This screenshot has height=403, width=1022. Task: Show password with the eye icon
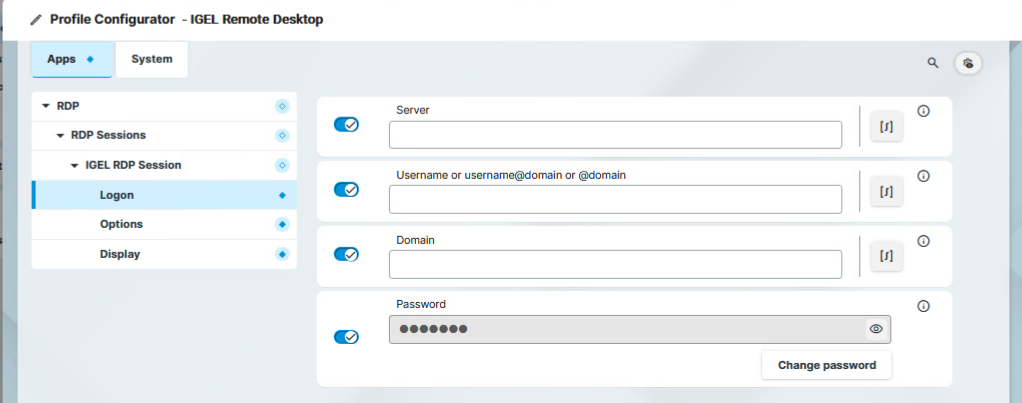[876, 329]
